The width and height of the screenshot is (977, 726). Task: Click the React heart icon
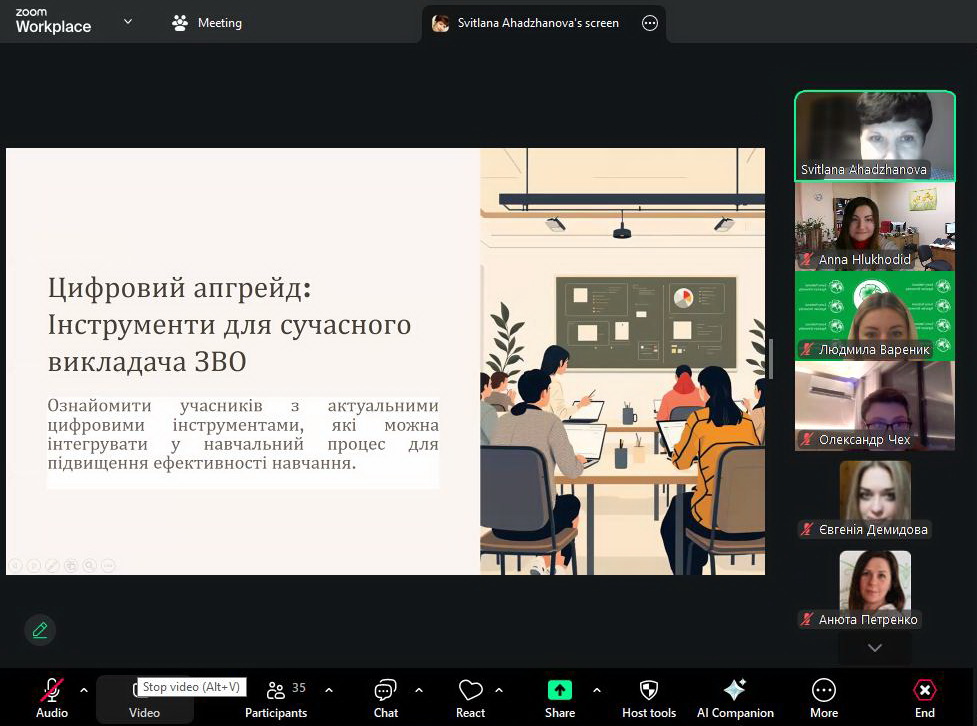pos(470,697)
